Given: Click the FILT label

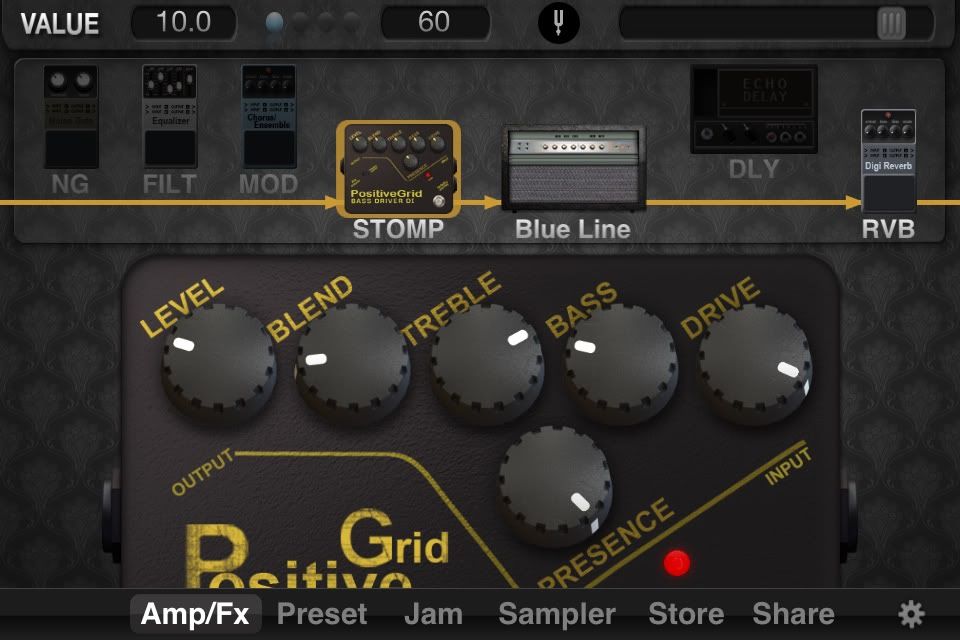Looking at the screenshot, I should click(x=170, y=184).
